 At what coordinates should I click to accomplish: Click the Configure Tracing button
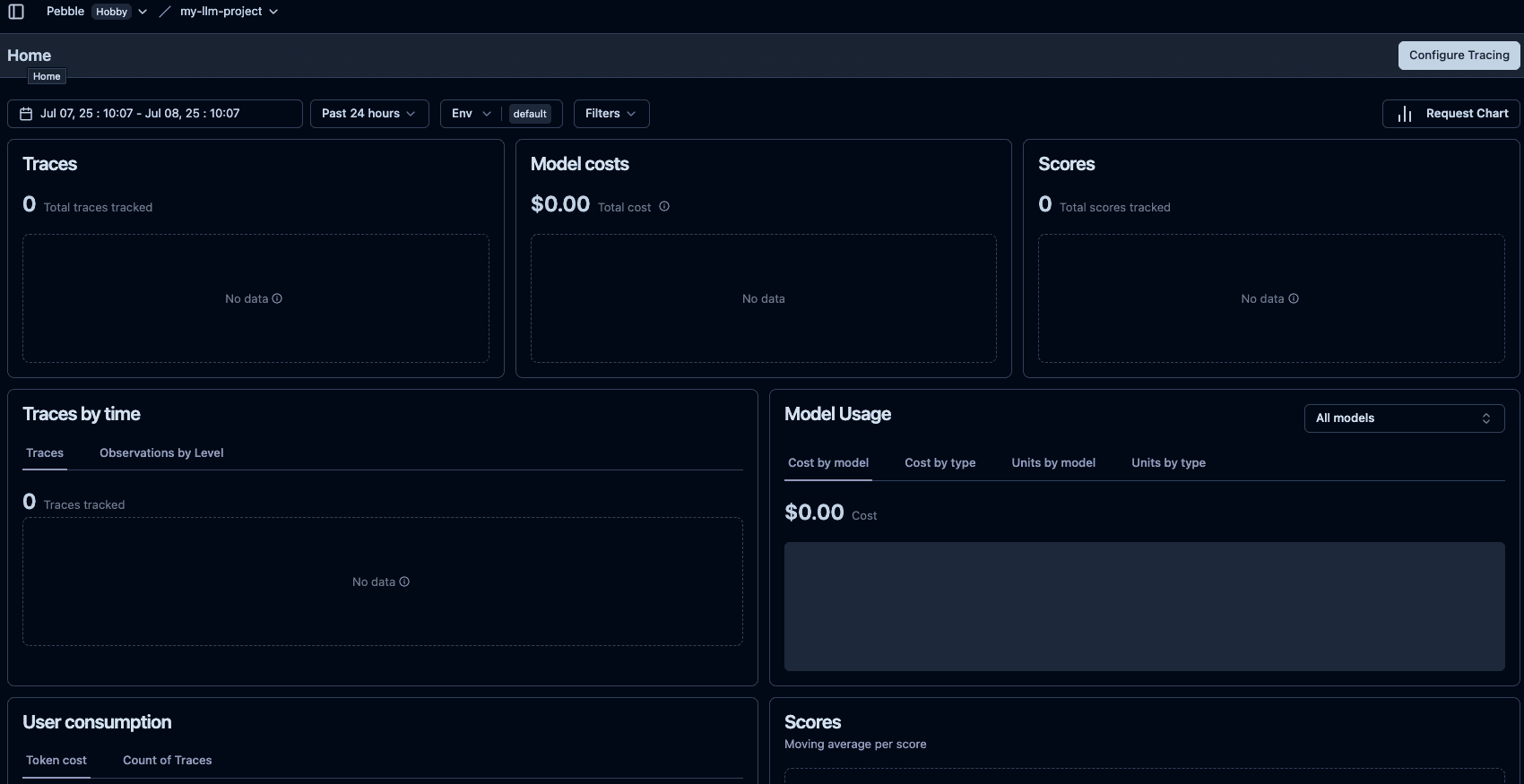(x=1459, y=56)
